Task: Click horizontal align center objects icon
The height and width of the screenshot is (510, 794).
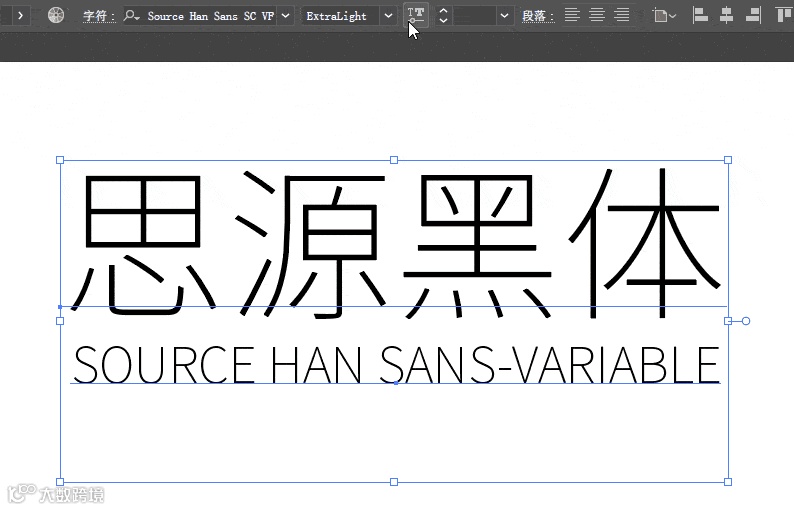Action: tap(727, 15)
